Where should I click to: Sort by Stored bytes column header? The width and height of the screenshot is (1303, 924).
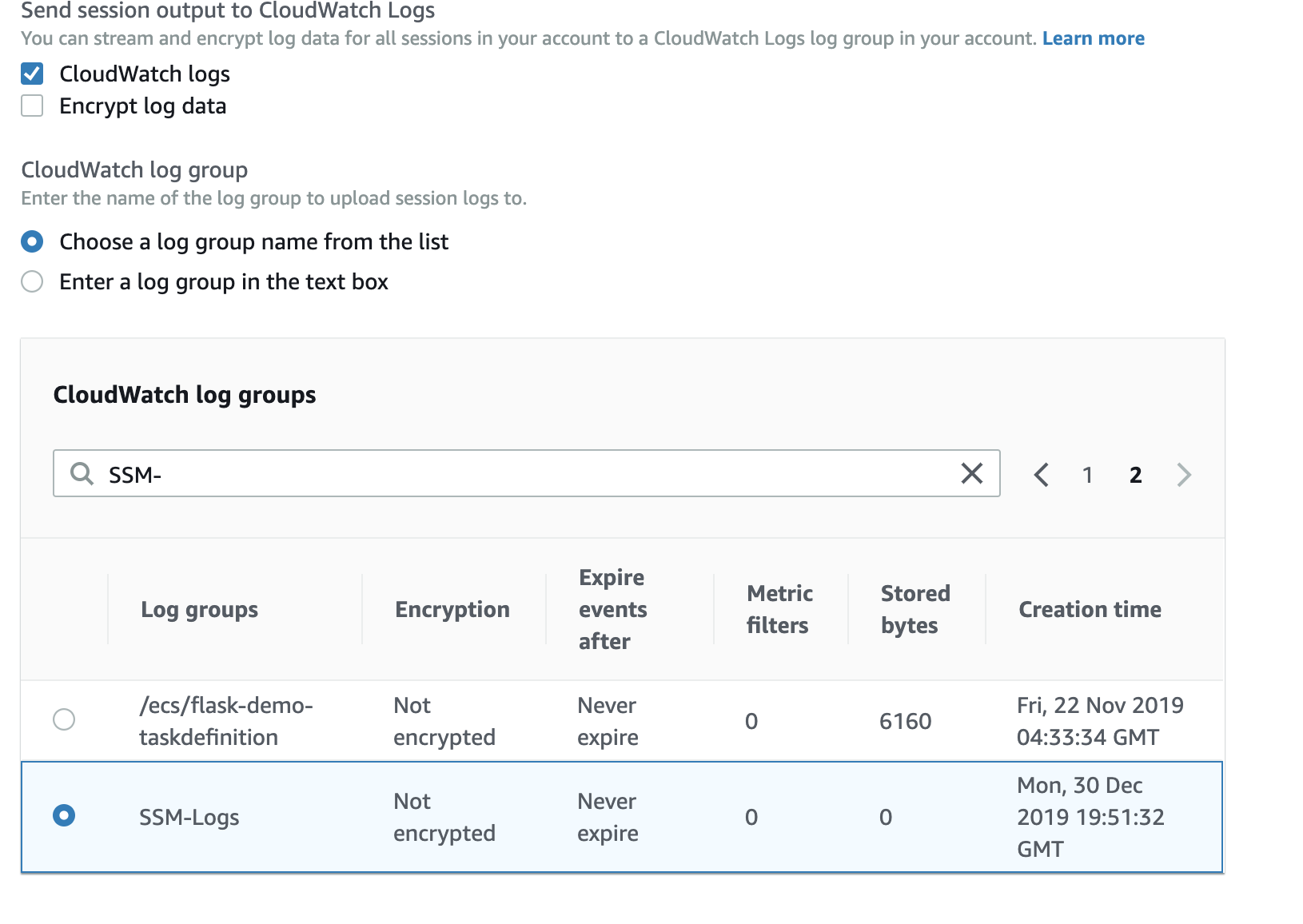(914, 610)
